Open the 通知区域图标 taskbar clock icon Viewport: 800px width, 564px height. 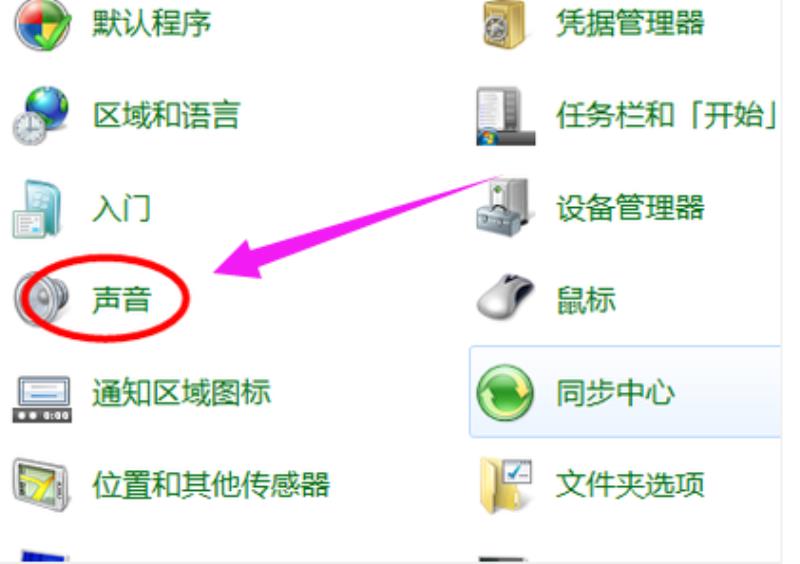pos(42,399)
